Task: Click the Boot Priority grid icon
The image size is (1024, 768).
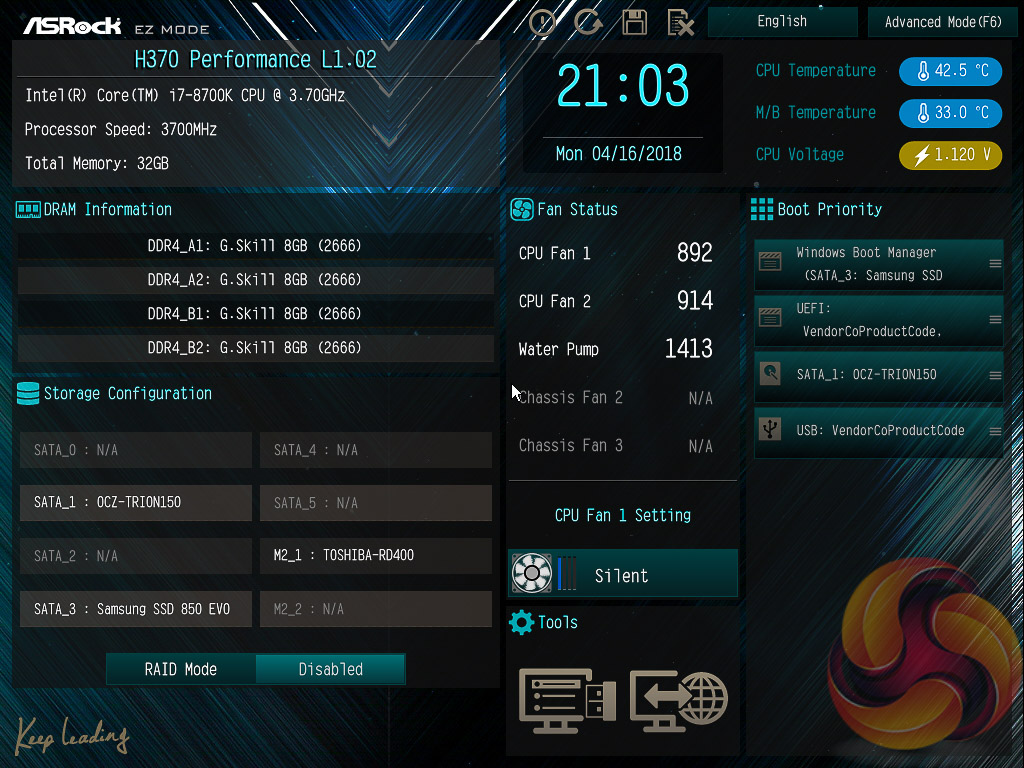Action: pyautogui.click(x=761, y=210)
